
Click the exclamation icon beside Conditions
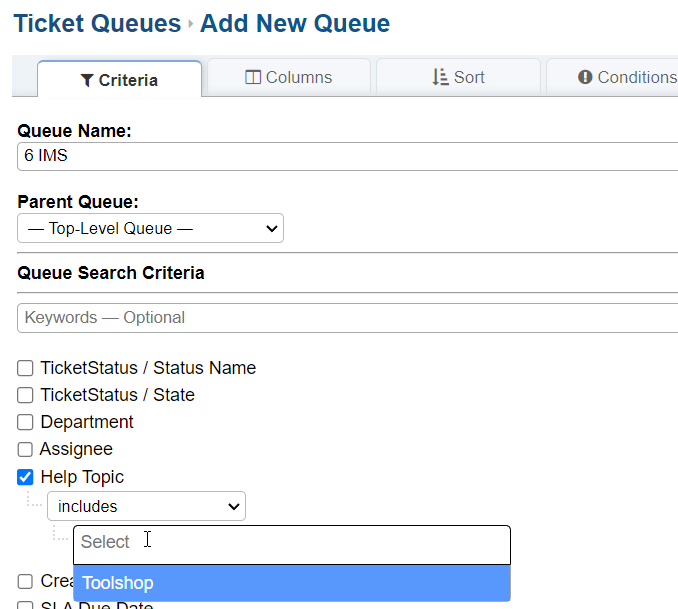pos(585,78)
